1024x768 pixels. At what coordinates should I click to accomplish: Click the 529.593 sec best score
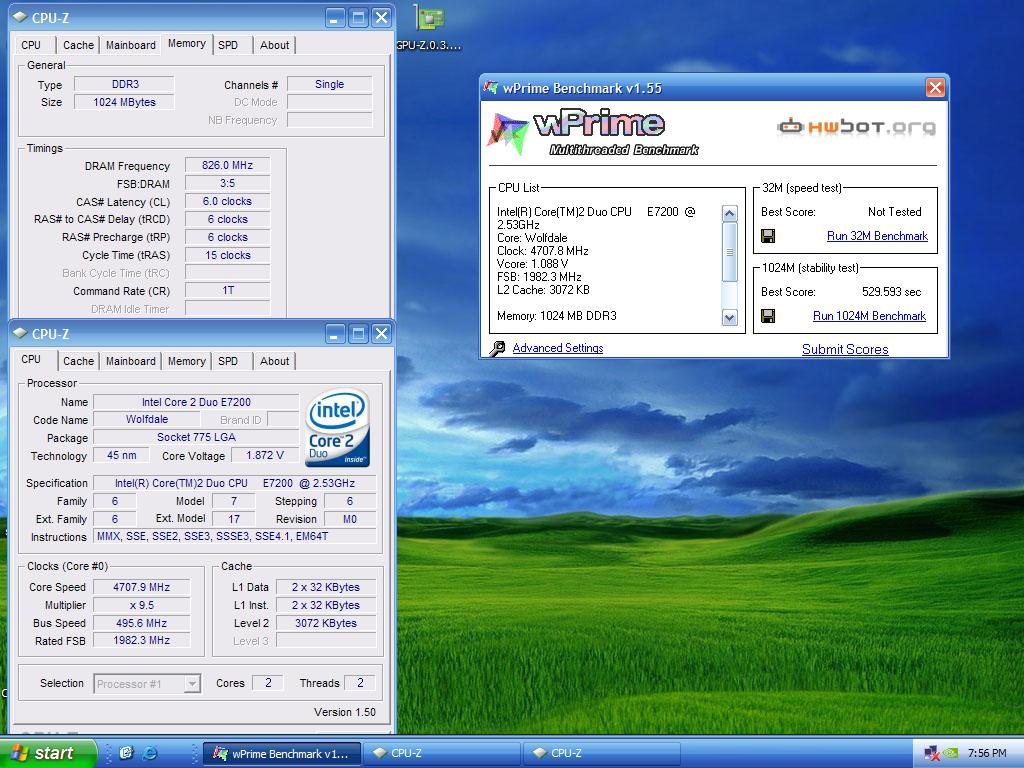[x=891, y=292]
